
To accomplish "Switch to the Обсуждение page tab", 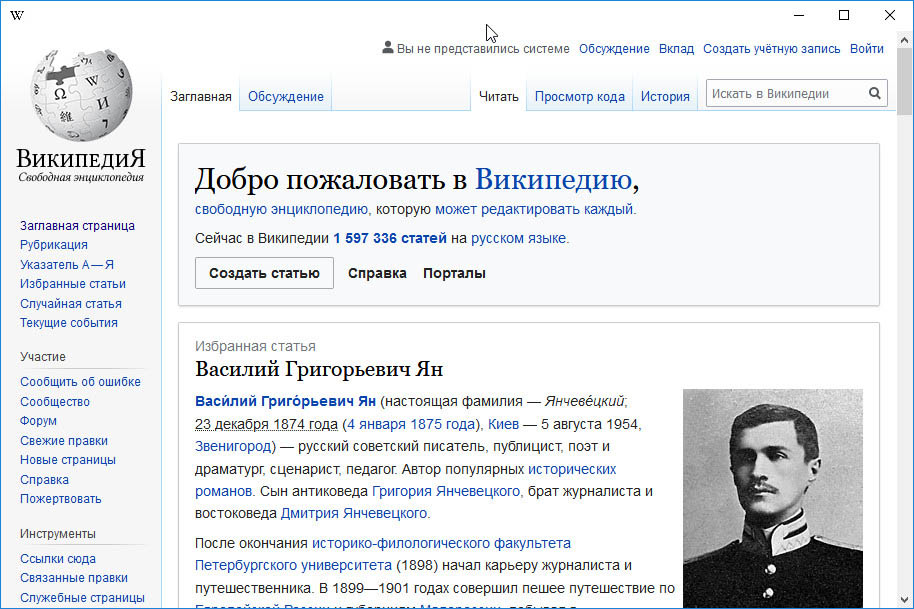I will click(x=286, y=97).
